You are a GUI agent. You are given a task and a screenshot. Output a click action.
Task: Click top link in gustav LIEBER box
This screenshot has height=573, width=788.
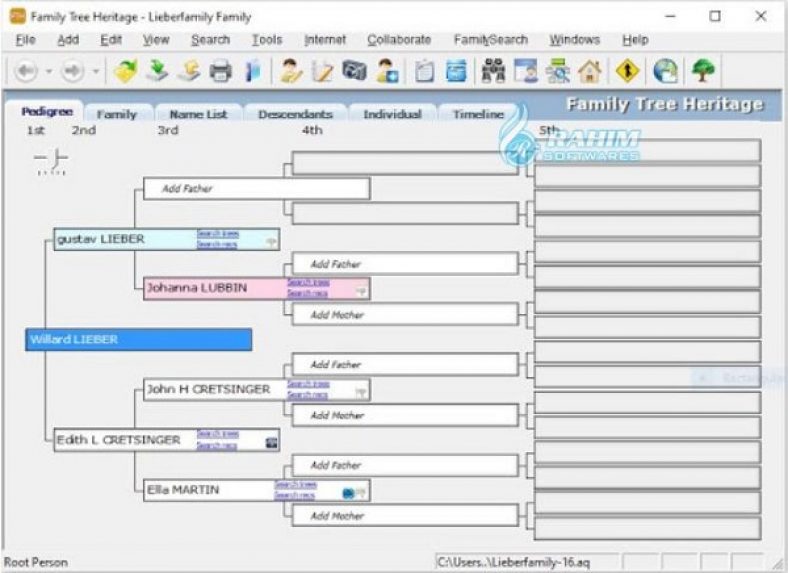coord(218,234)
